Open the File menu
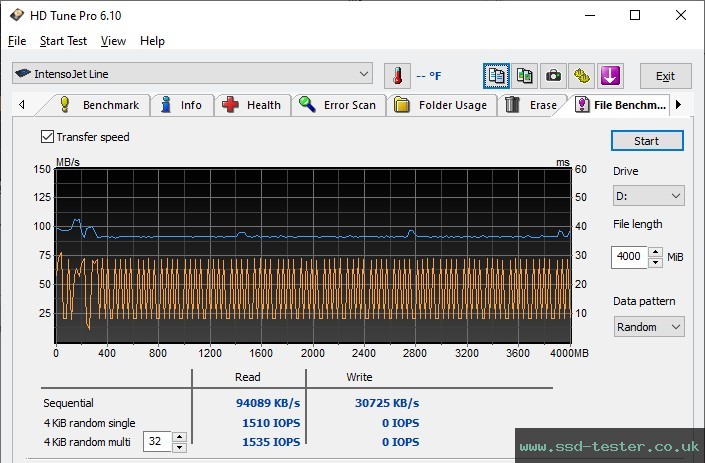Screen dimensions: 705x463 17,41
